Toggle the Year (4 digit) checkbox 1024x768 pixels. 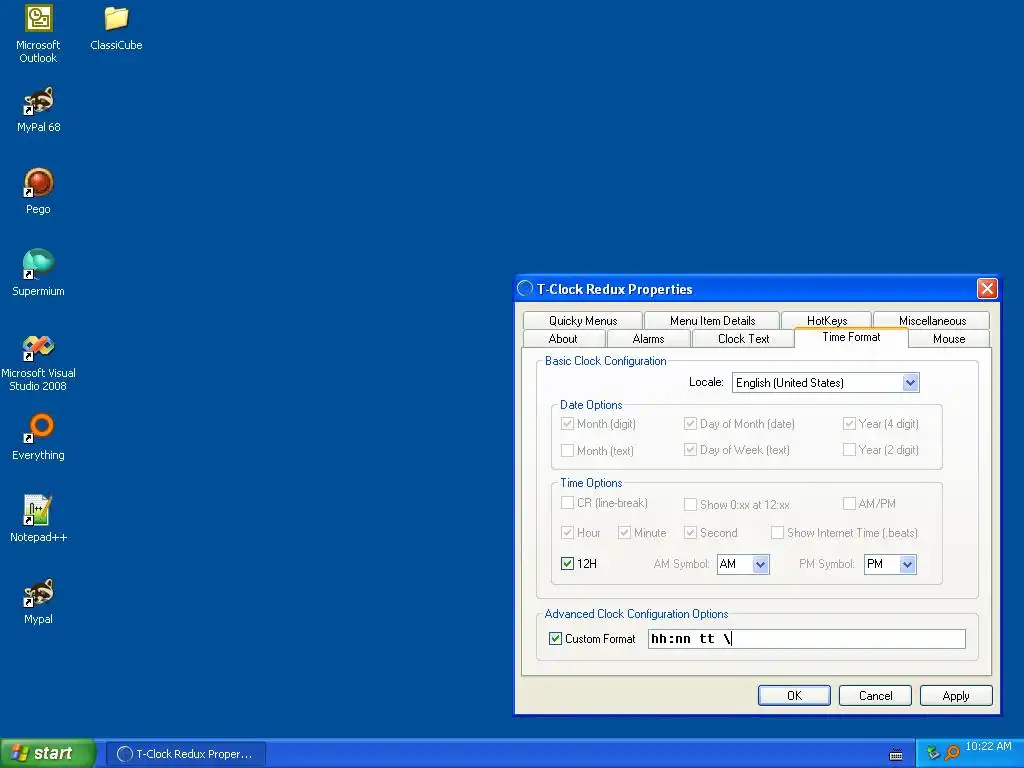coord(849,424)
